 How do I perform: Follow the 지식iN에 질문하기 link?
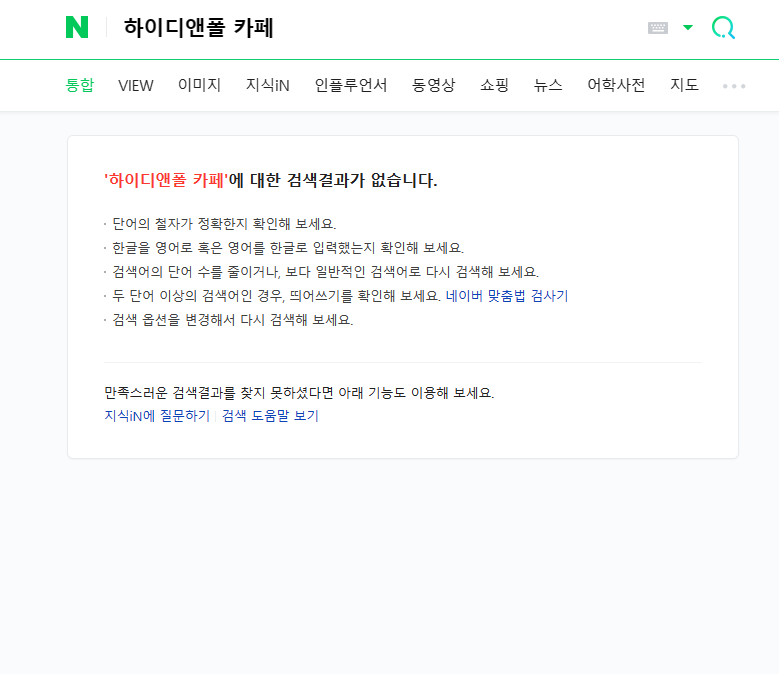(157, 416)
